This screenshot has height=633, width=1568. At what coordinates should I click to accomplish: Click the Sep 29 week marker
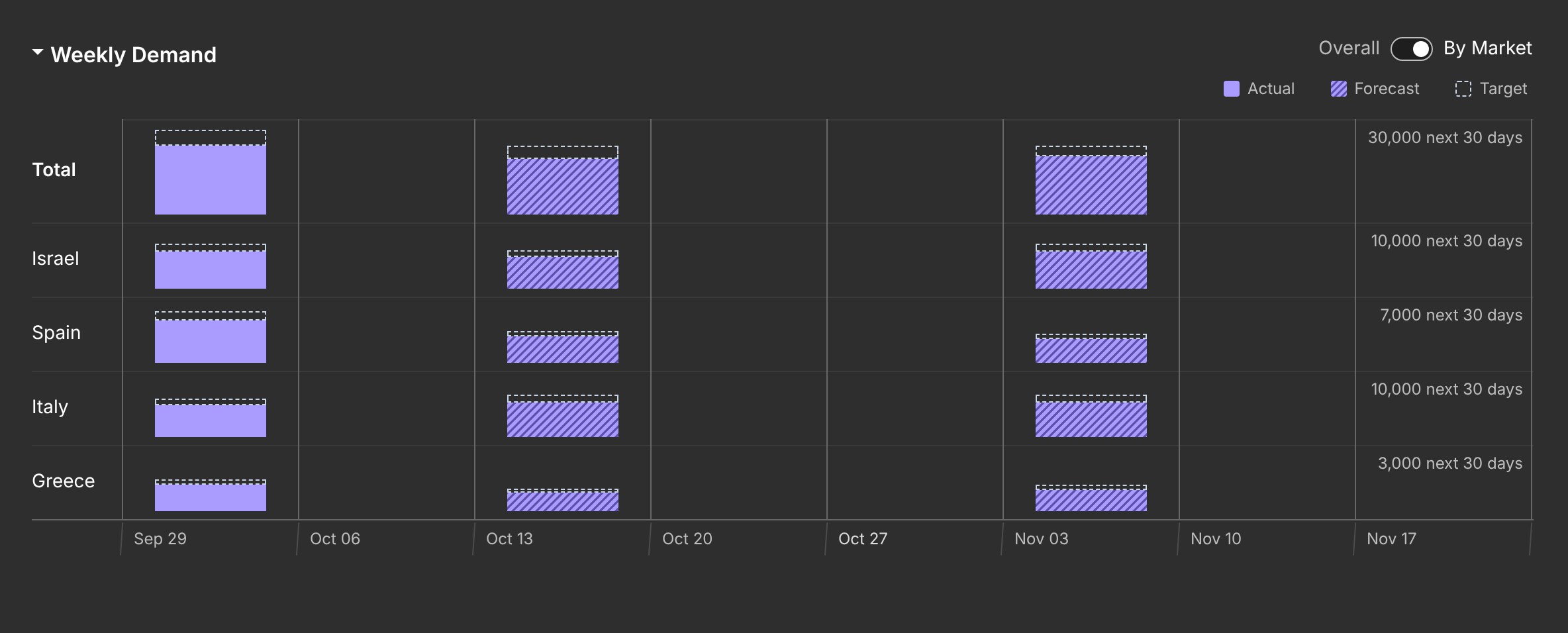160,539
